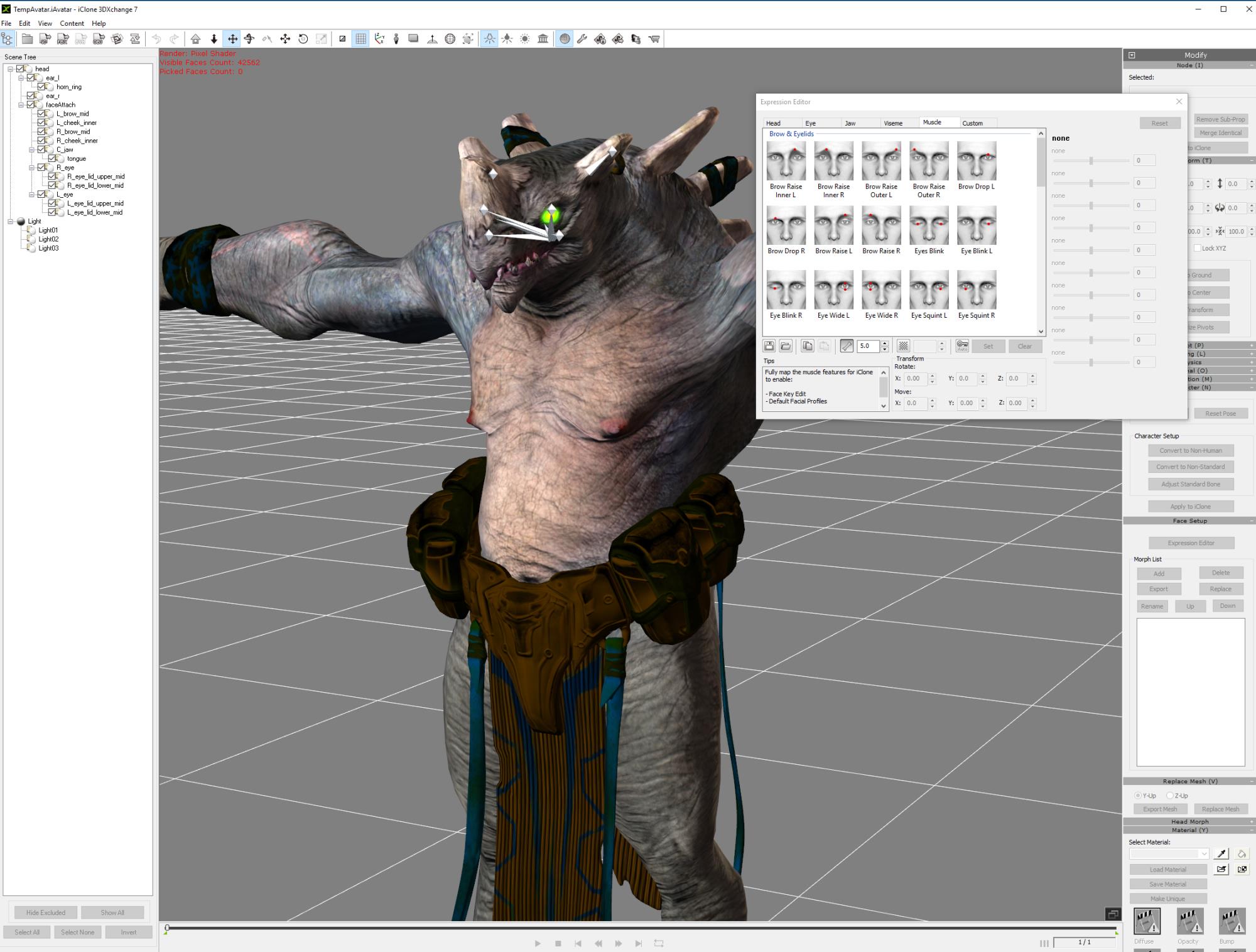Toggle the Pixel Shader globe icon

click(565, 39)
